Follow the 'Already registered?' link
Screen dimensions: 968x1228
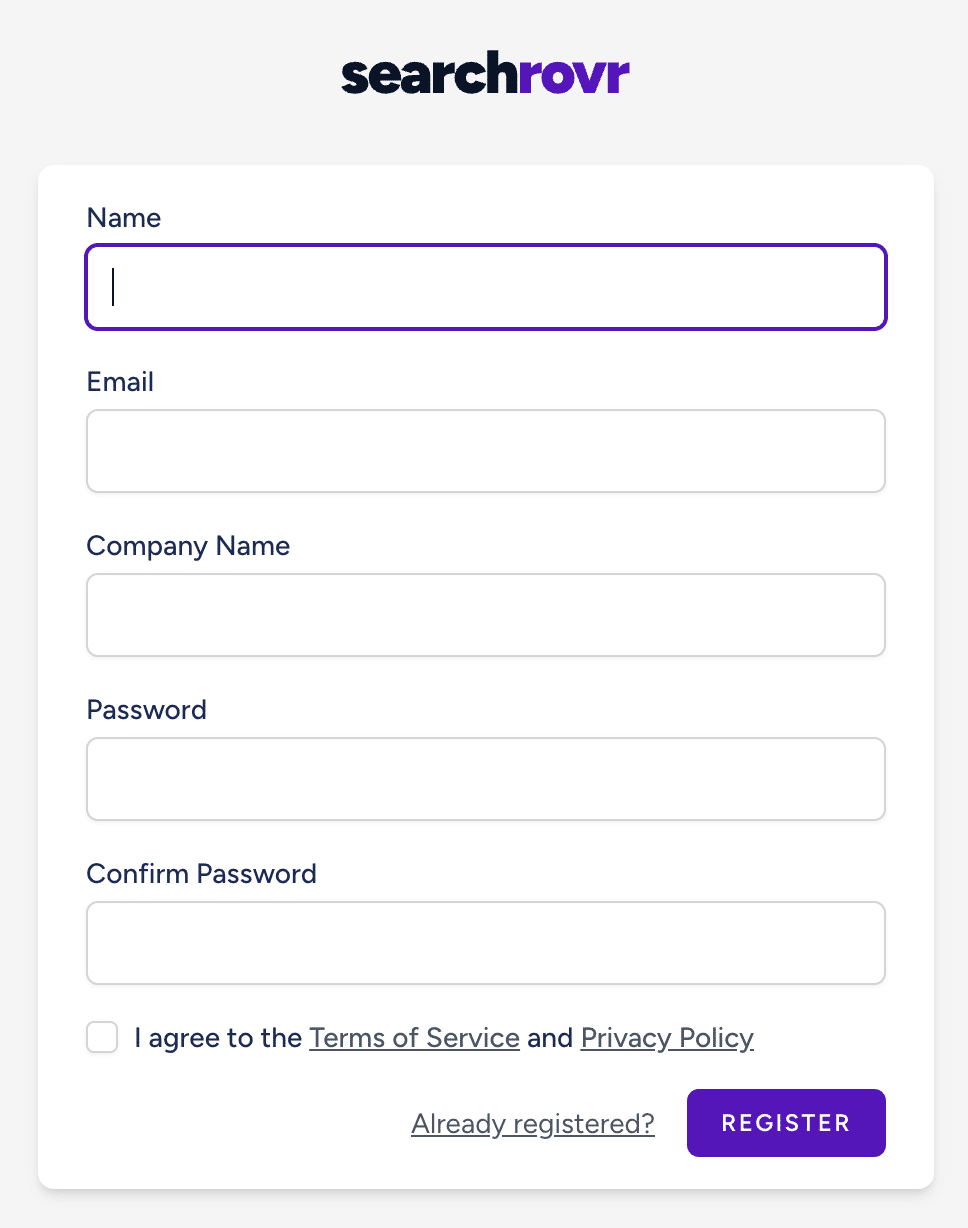533,1124
